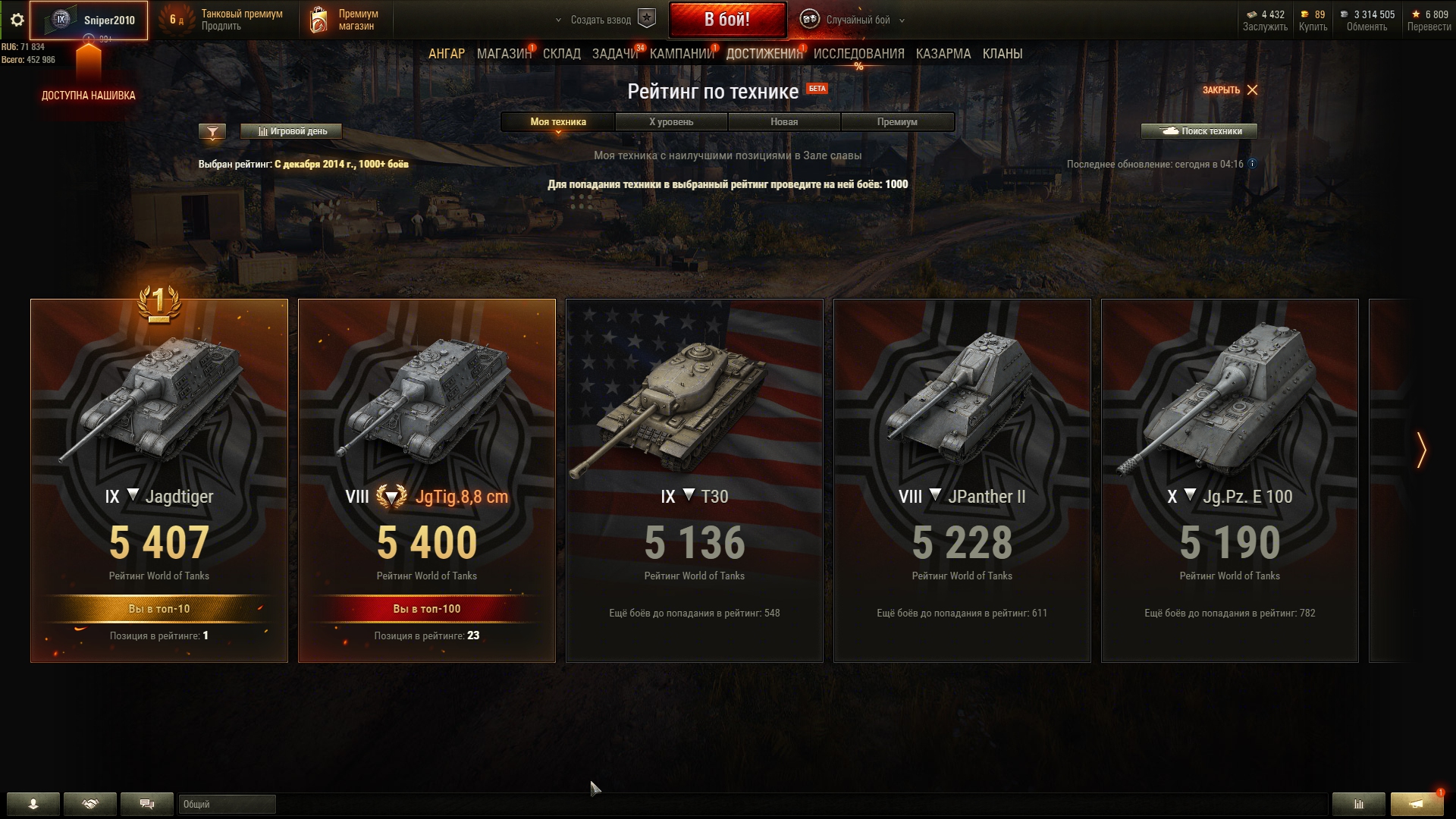
Task: Expand the Создать взвод dropdown
Action: tap(558, 20)
